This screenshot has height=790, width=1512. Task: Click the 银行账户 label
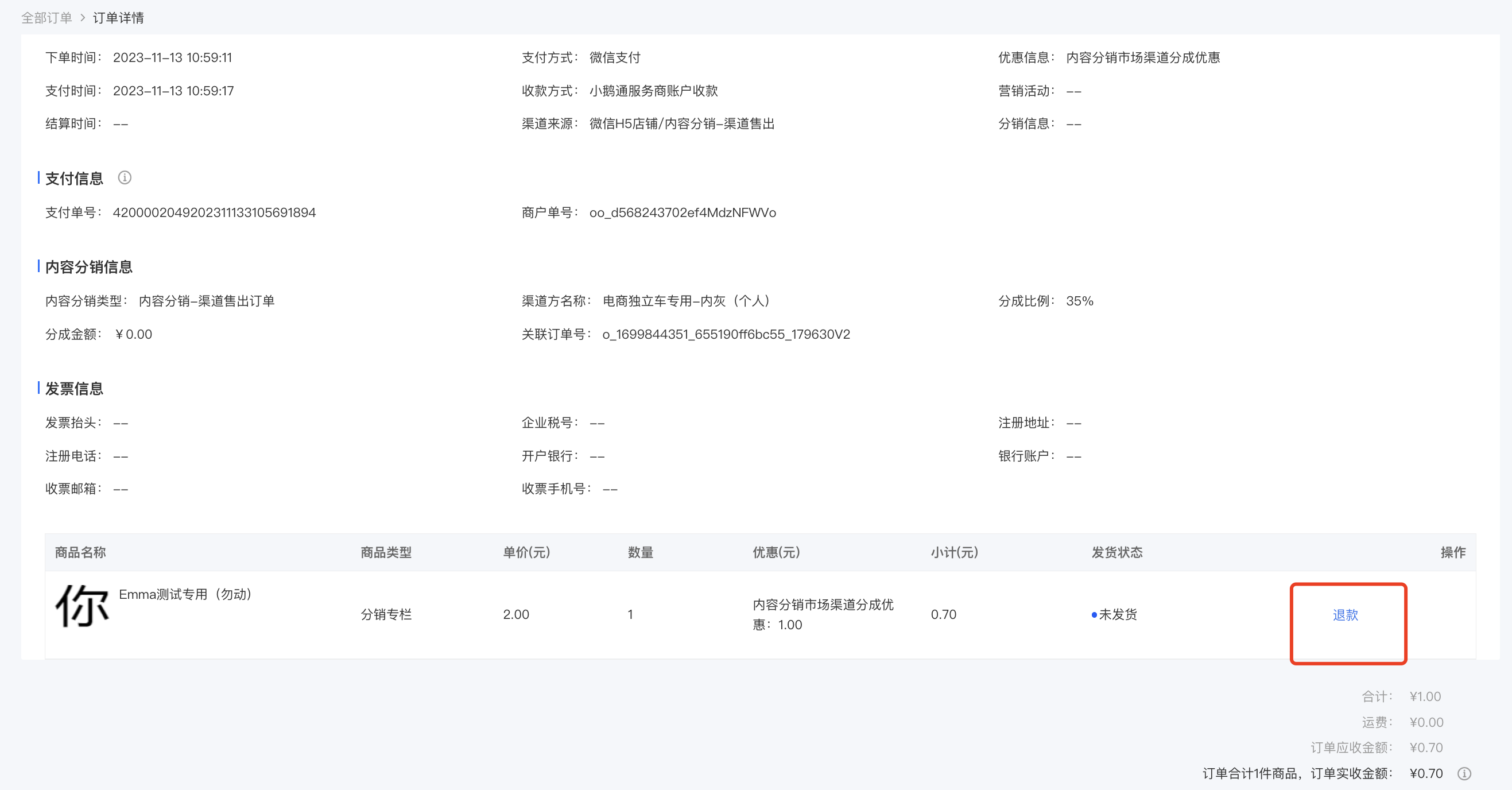click(x=1026, y=456)
